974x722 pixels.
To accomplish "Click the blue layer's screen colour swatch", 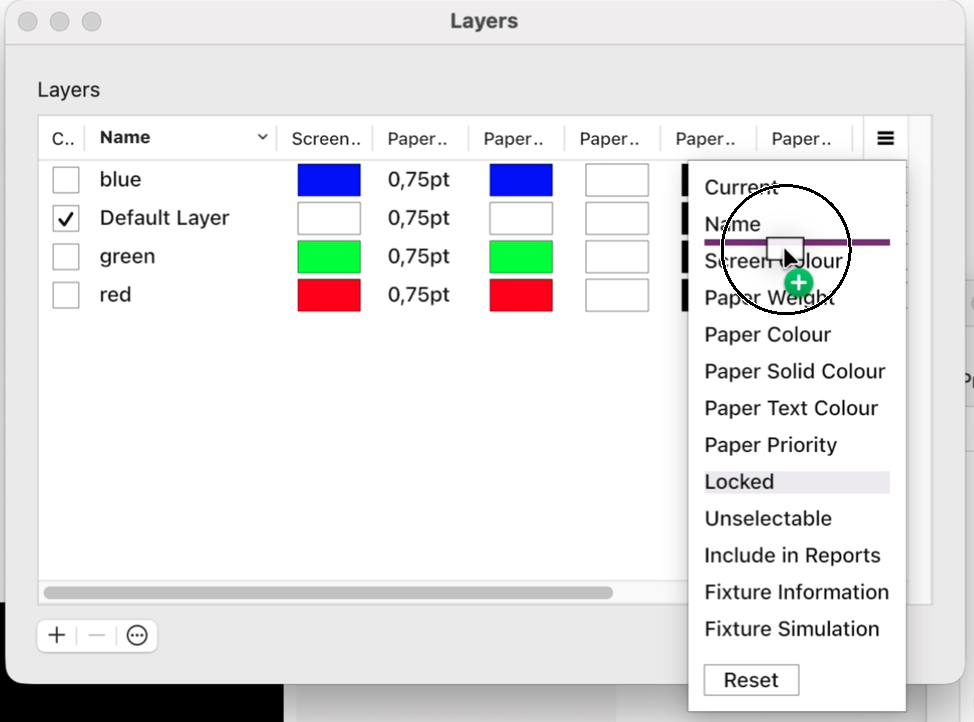I will pyautogui.click(x=328, y=179).
